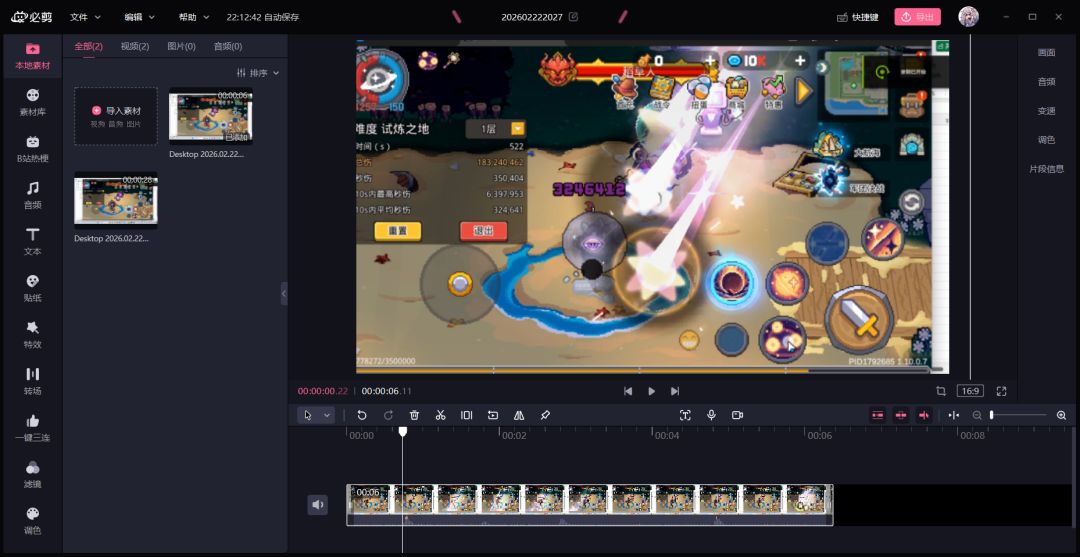Open the 本地素材 local materials panel
1080x557 pixels.
coord(32,56)
